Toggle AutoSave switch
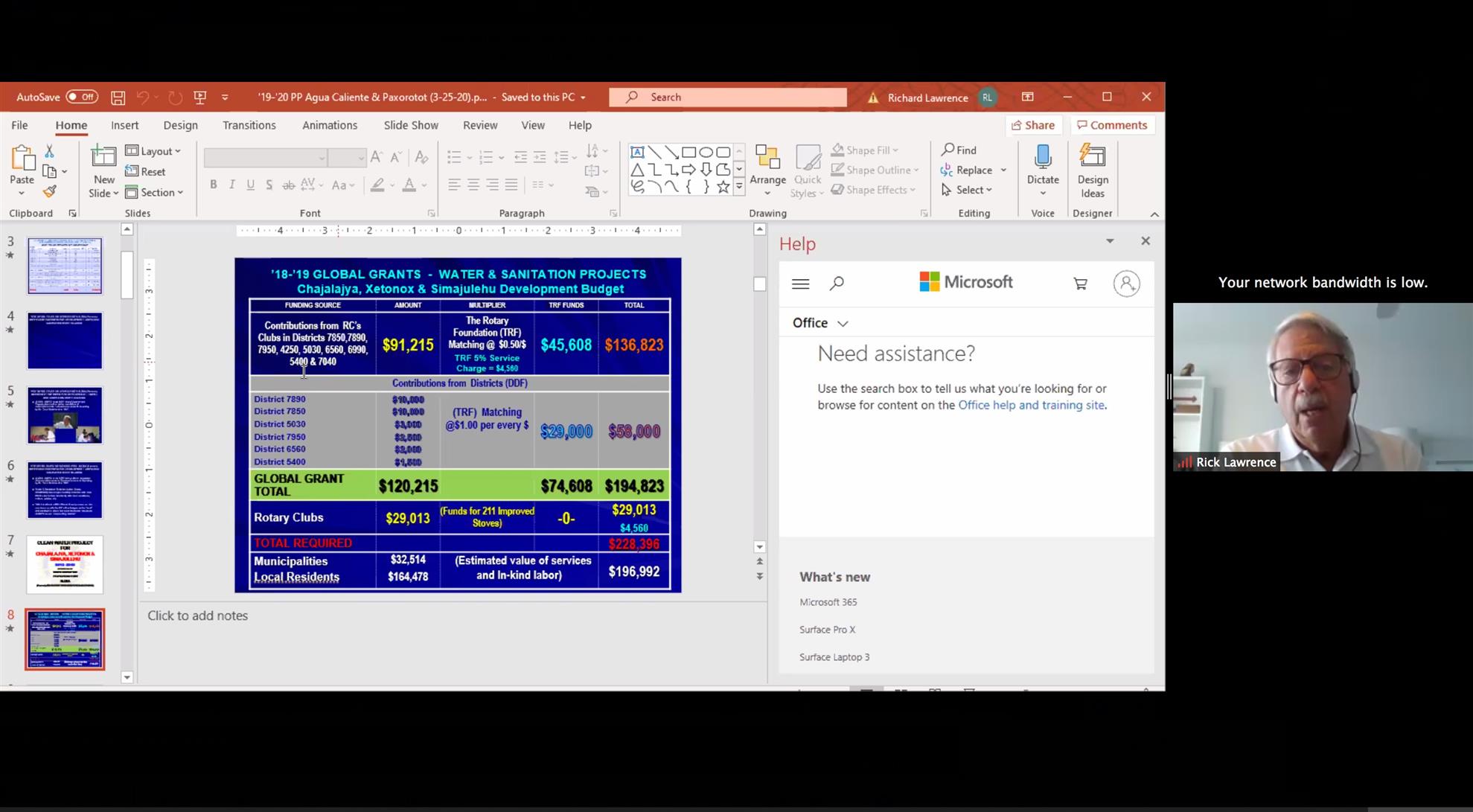 [x=81, y=97]
